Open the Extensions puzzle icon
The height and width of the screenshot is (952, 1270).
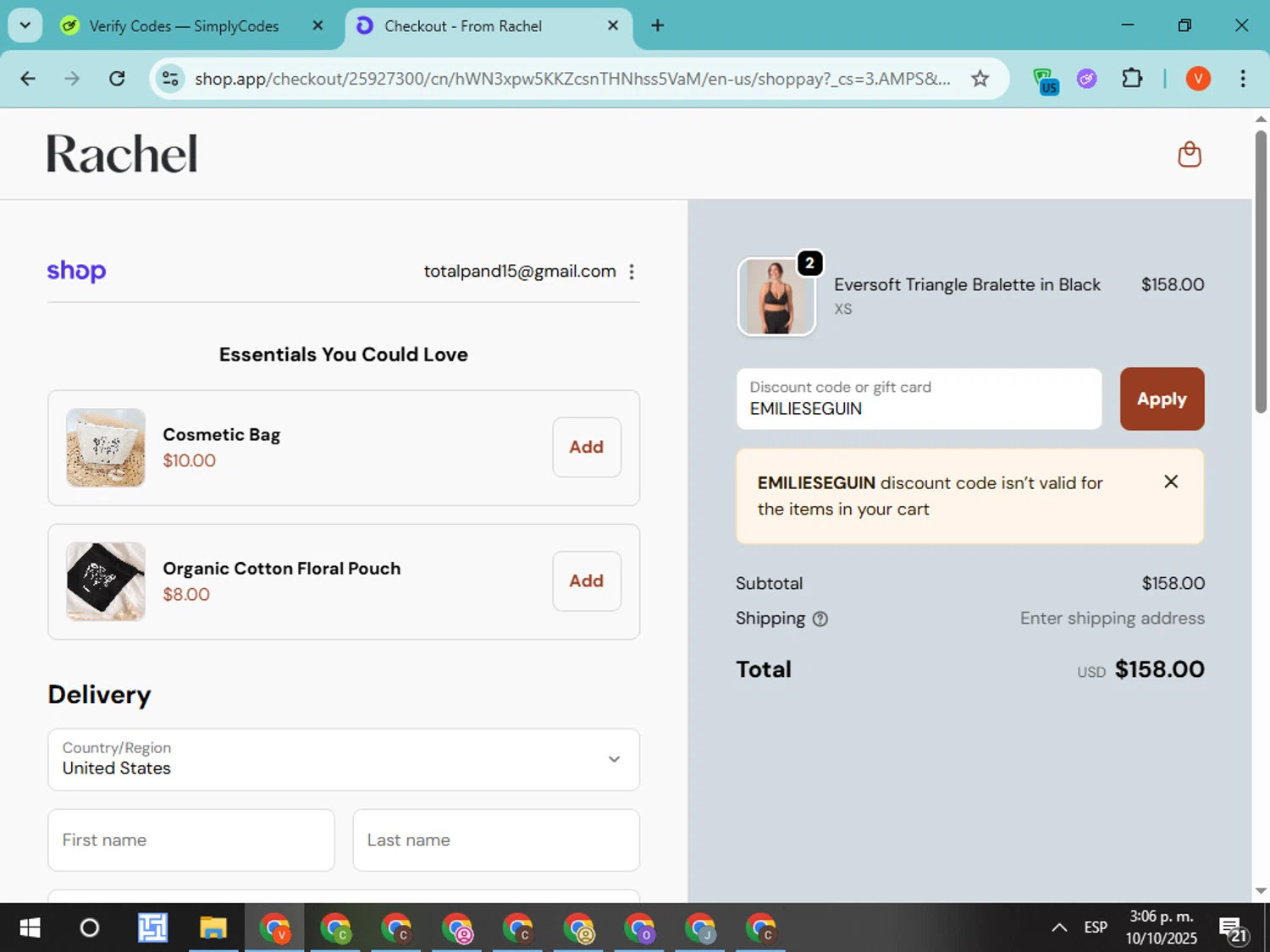[1132, 79]
